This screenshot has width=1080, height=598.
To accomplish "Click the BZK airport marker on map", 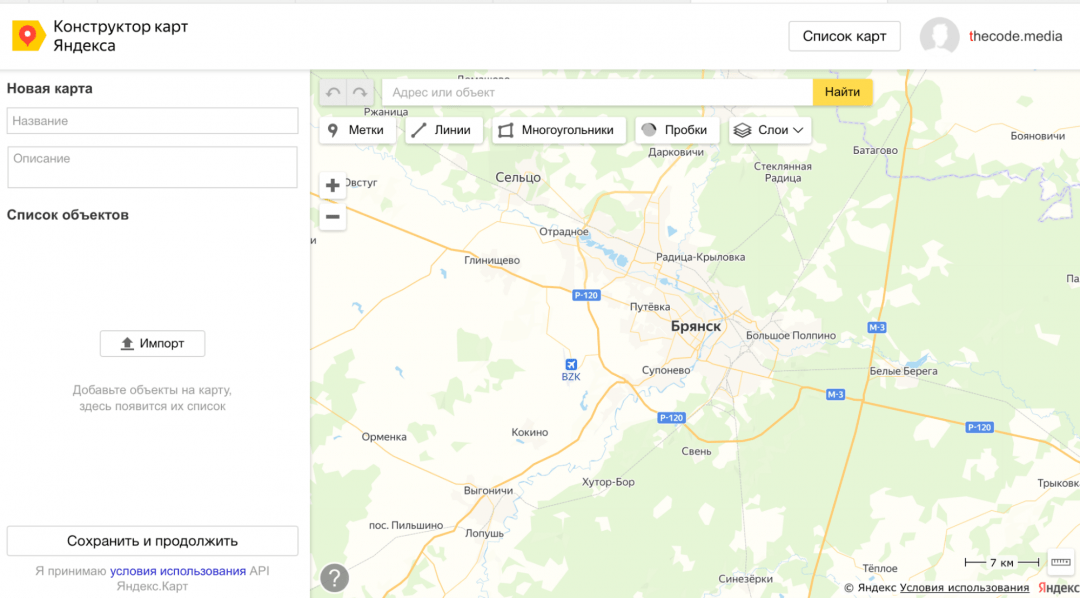I will (571, 365).
